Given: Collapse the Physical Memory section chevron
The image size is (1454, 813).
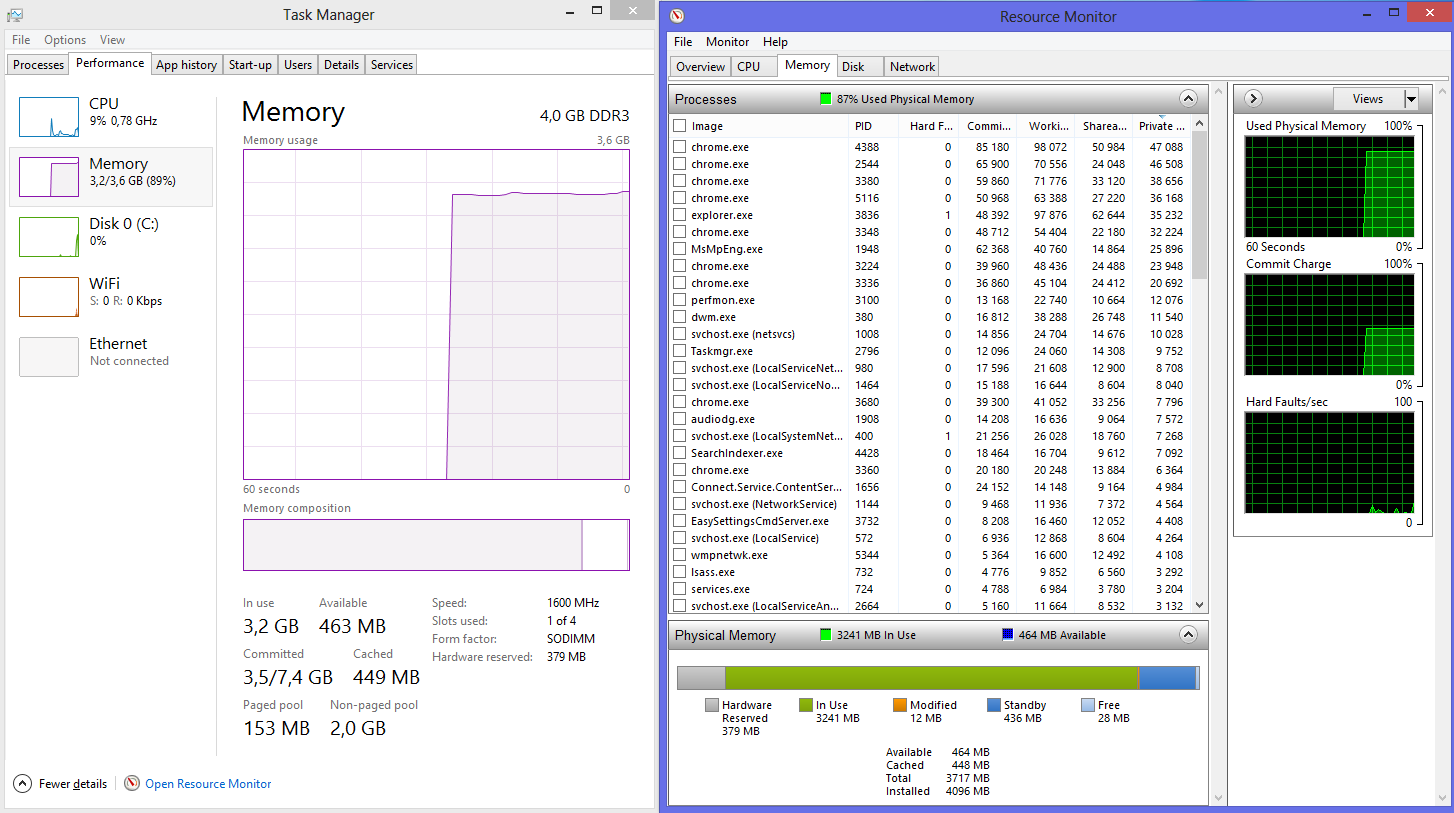Looking at the screenshot, I should [x=1188, y=635].
